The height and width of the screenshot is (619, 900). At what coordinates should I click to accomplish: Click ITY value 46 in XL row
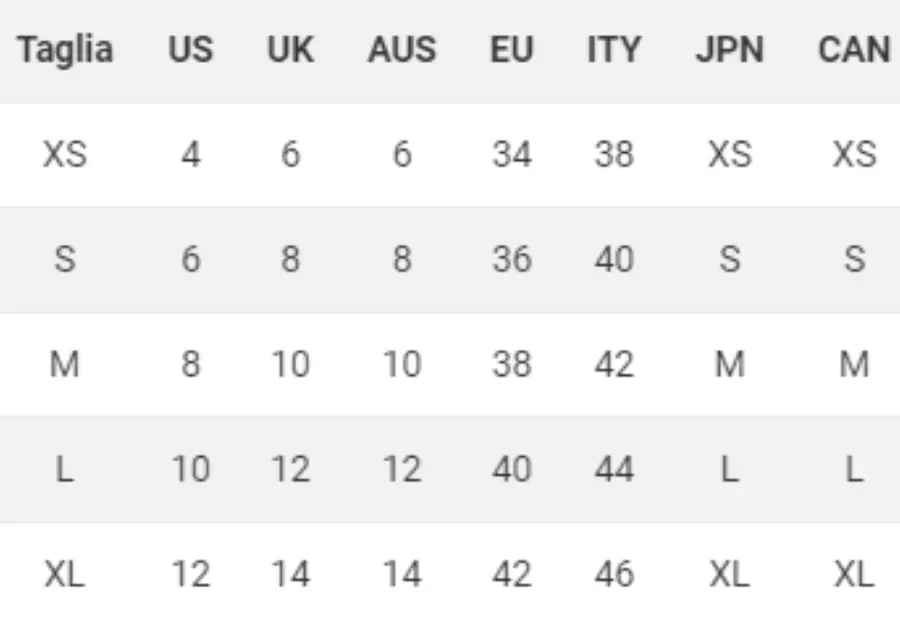(614, 574)
